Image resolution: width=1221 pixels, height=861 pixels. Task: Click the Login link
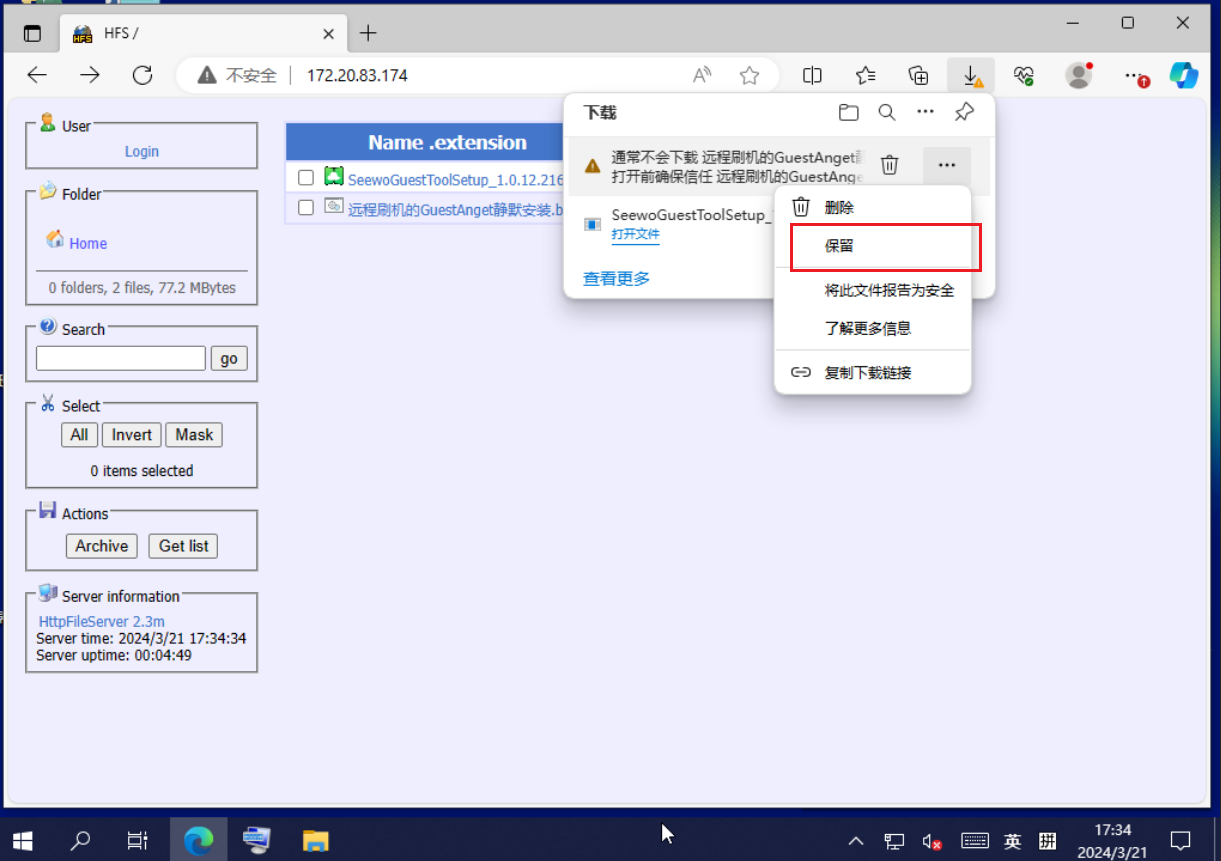[x=142, y=151]
